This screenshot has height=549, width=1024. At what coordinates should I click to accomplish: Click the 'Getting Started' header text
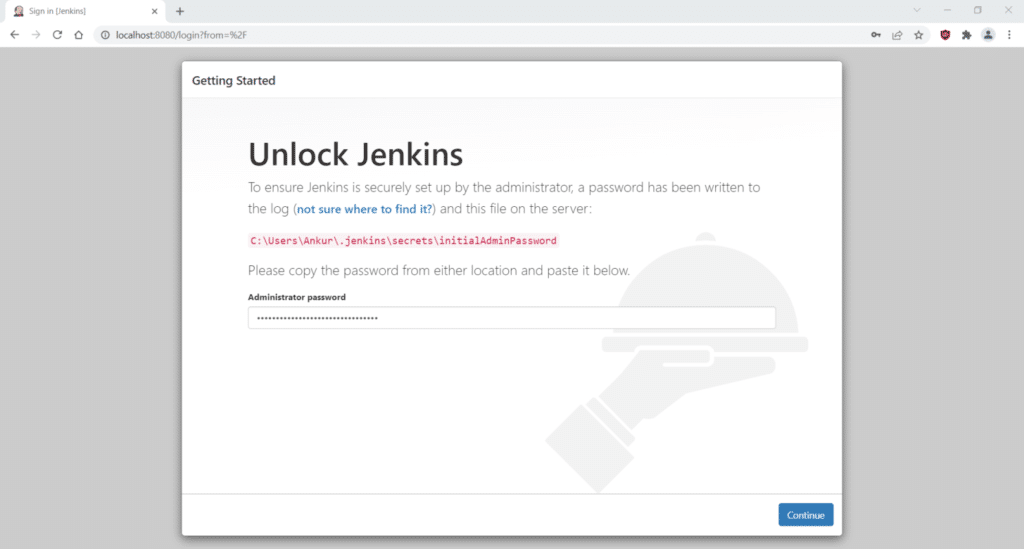pyautogui.click(x=234, y=80)
